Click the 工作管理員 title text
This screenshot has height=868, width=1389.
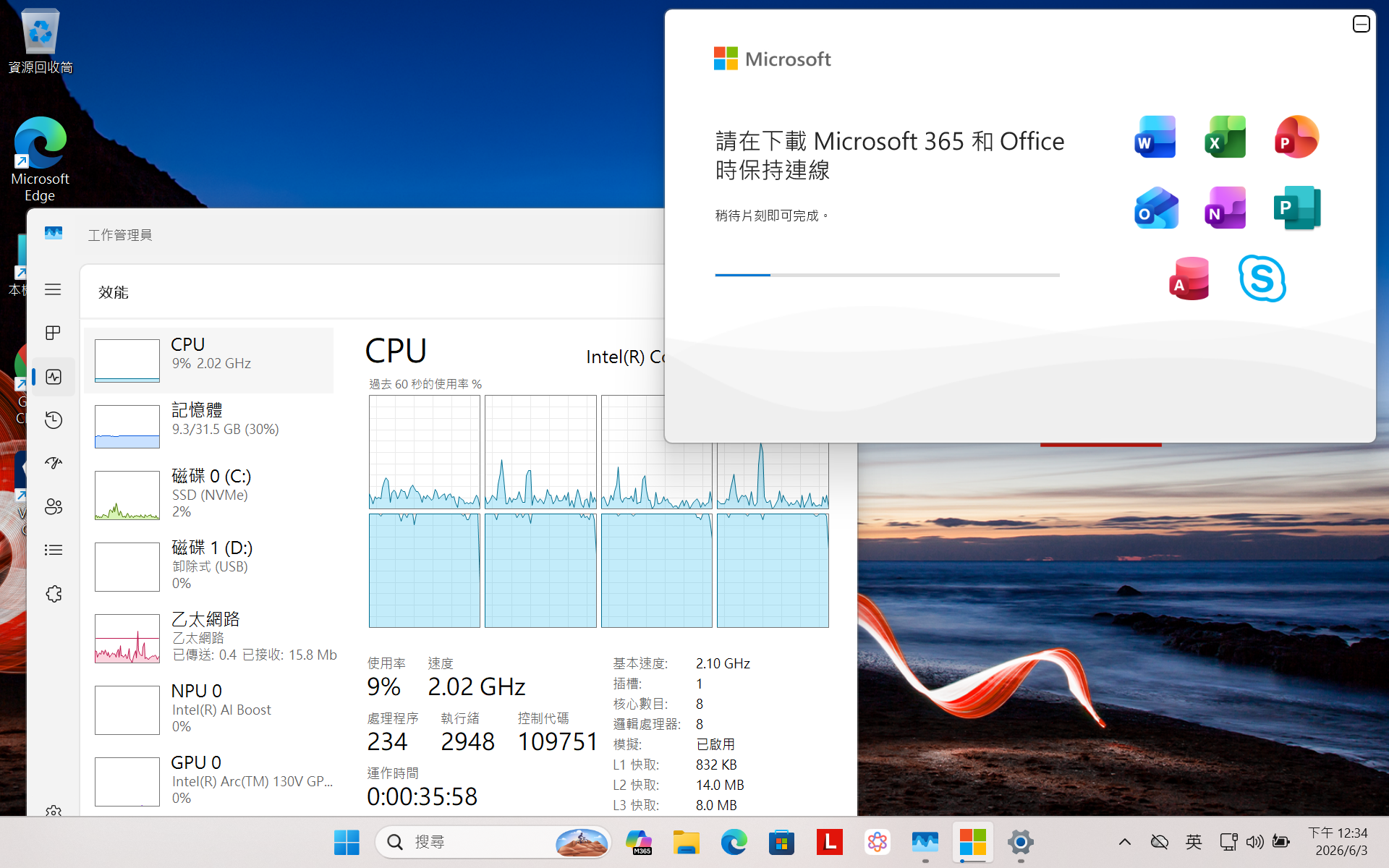[120, 235]
